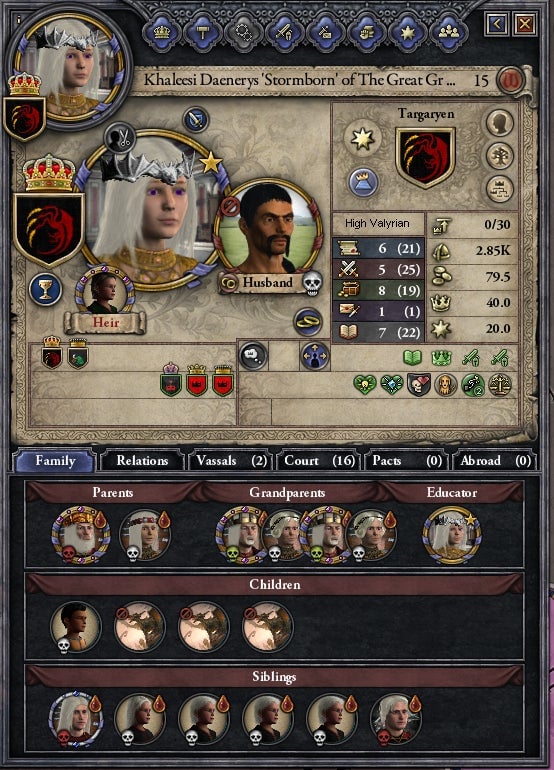Click the blue shield duel icon

[x=196, y=119]
